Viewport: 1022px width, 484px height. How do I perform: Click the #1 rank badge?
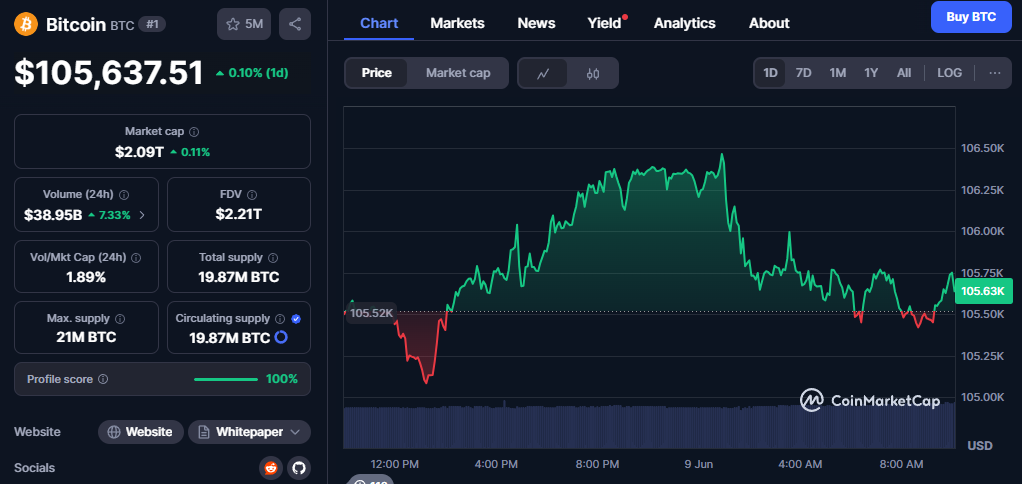pyautogui.click(x=153, y=25)
